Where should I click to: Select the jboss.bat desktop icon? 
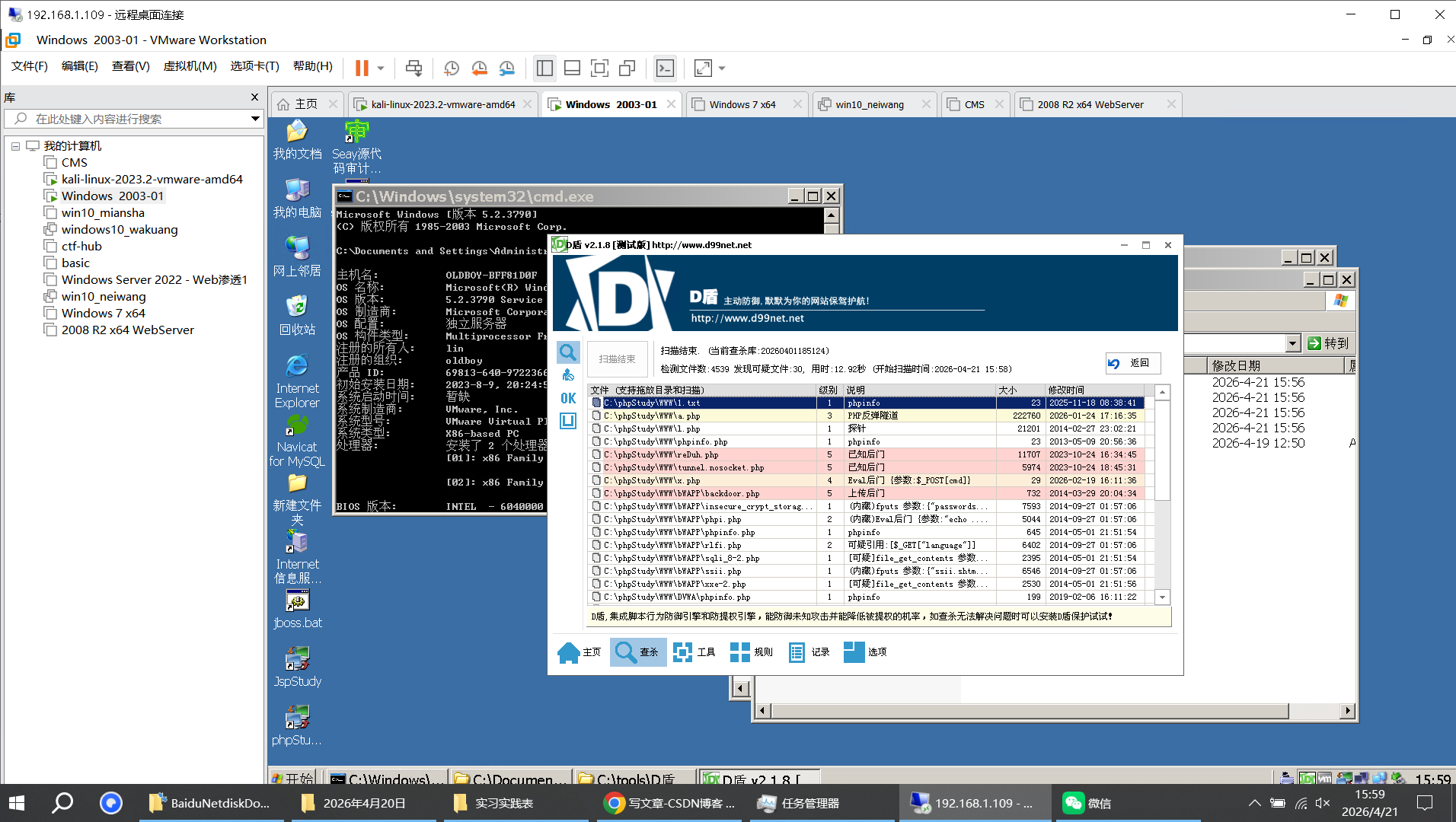(297, 610)
